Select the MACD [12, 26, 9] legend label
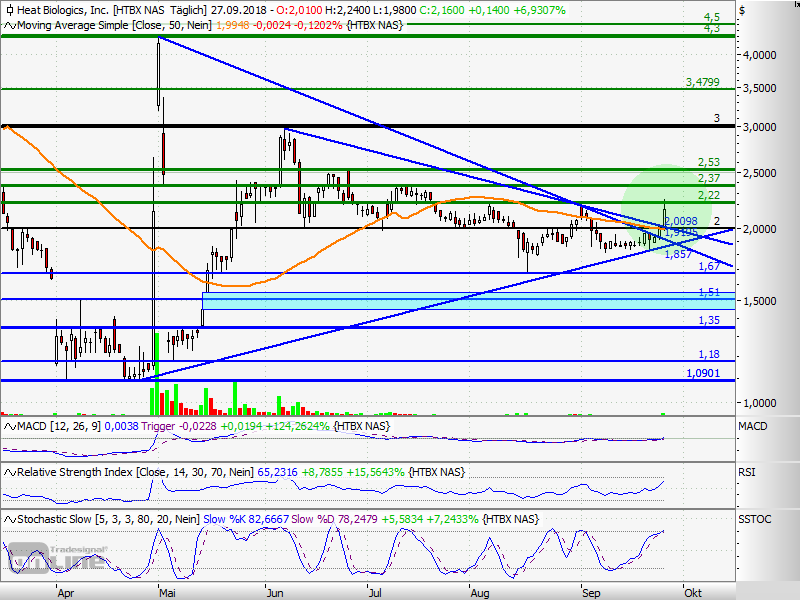 (59, 426)
